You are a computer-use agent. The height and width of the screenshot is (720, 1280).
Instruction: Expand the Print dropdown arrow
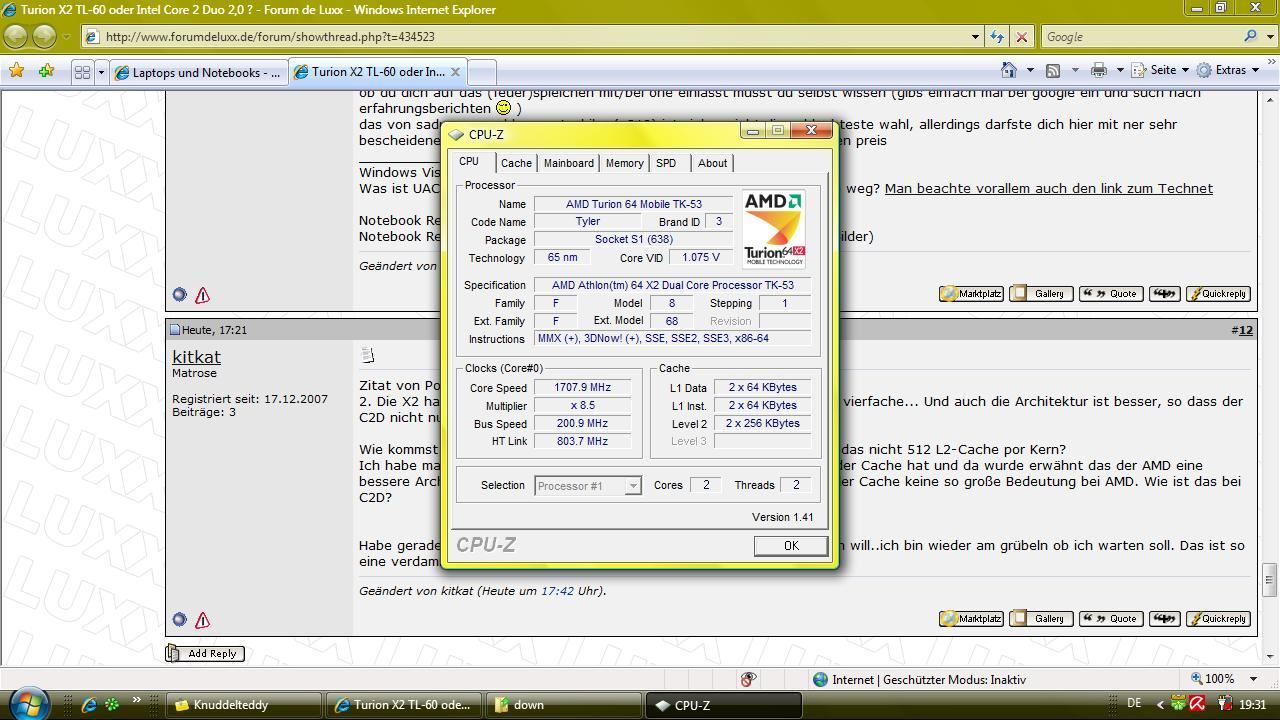[1119, 70]
